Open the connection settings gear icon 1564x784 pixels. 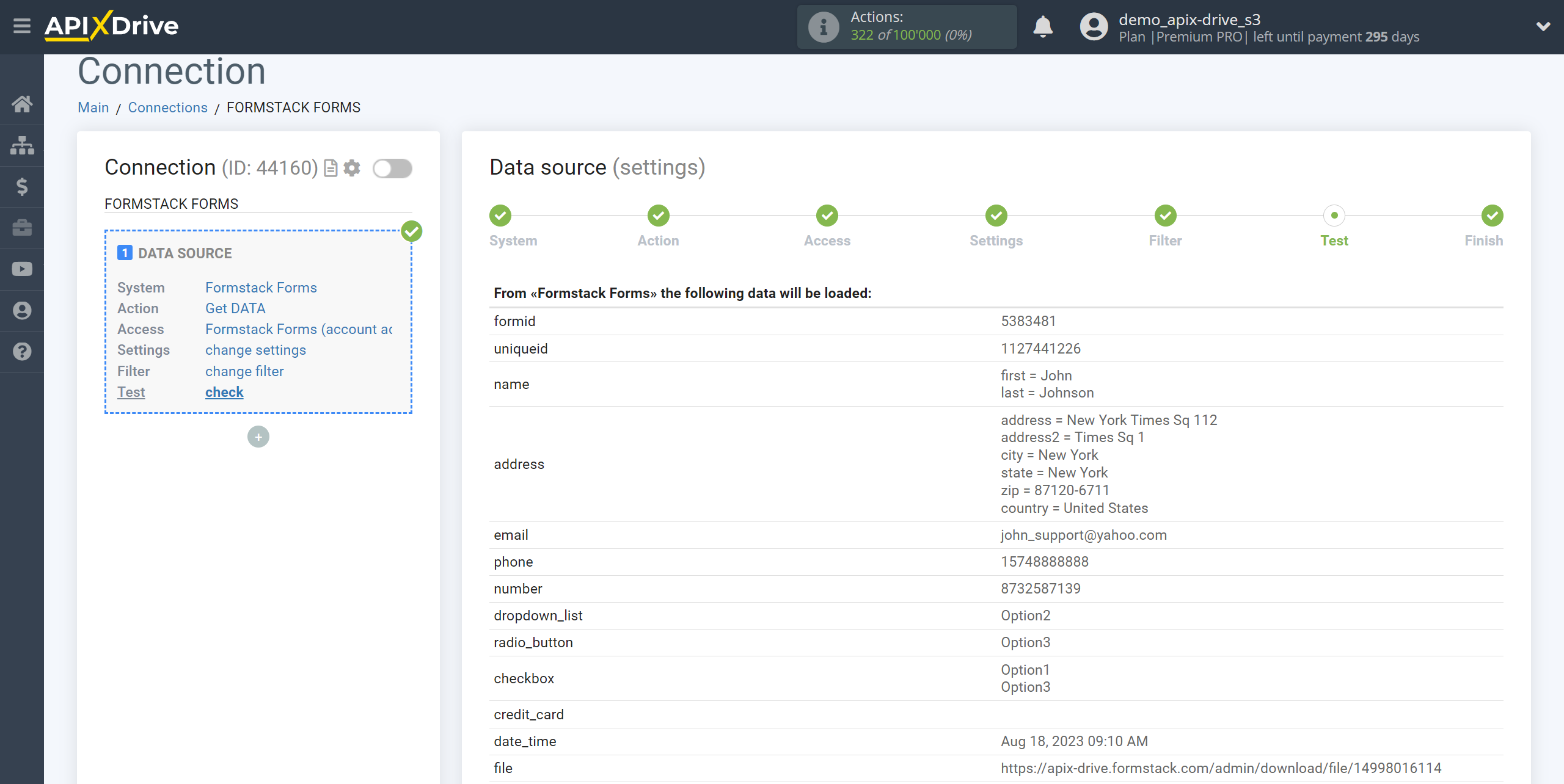click(352, 168)
